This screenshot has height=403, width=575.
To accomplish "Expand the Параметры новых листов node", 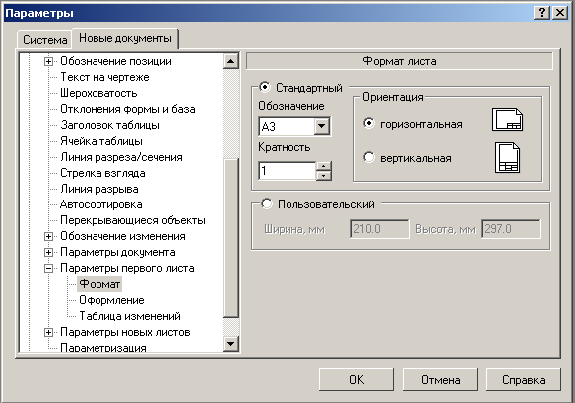I will pos(48,333).
